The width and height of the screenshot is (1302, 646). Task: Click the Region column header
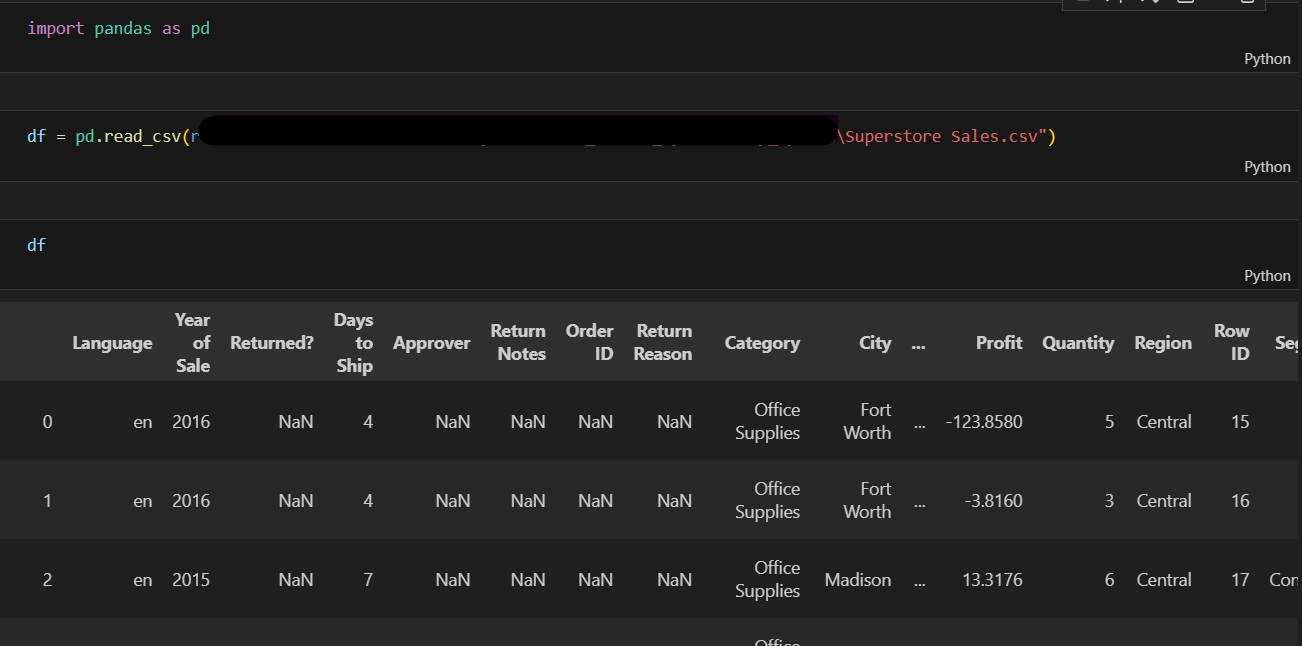click(1163, 343)
